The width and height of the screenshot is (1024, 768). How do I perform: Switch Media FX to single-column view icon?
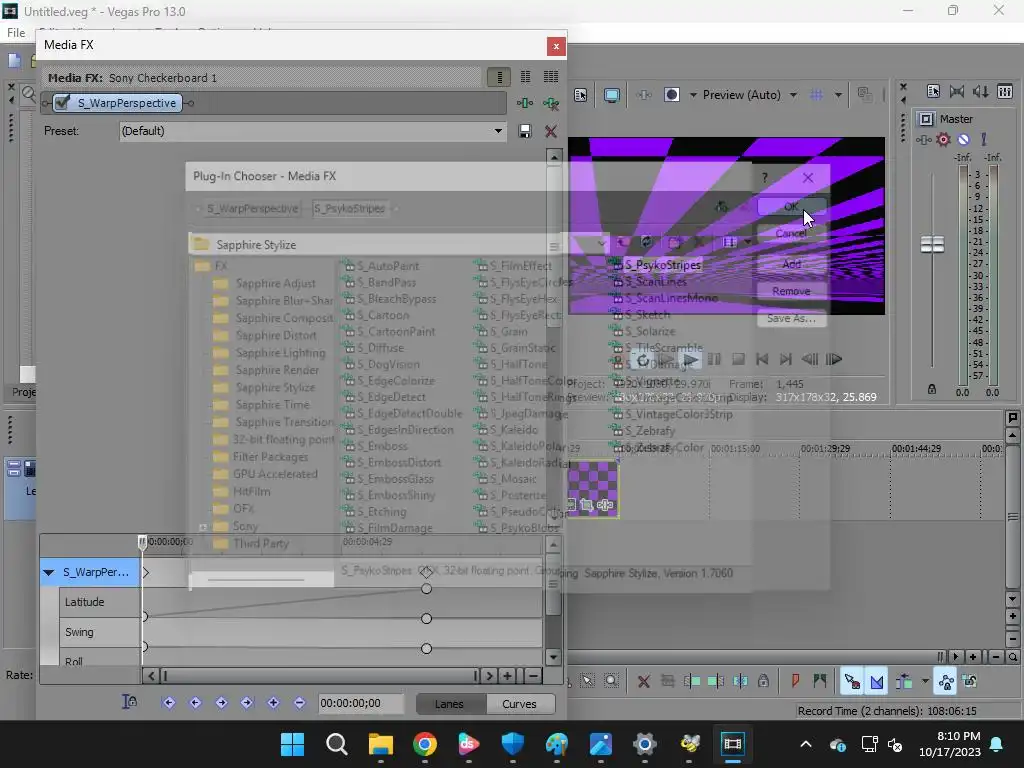(x=500, y=77)
